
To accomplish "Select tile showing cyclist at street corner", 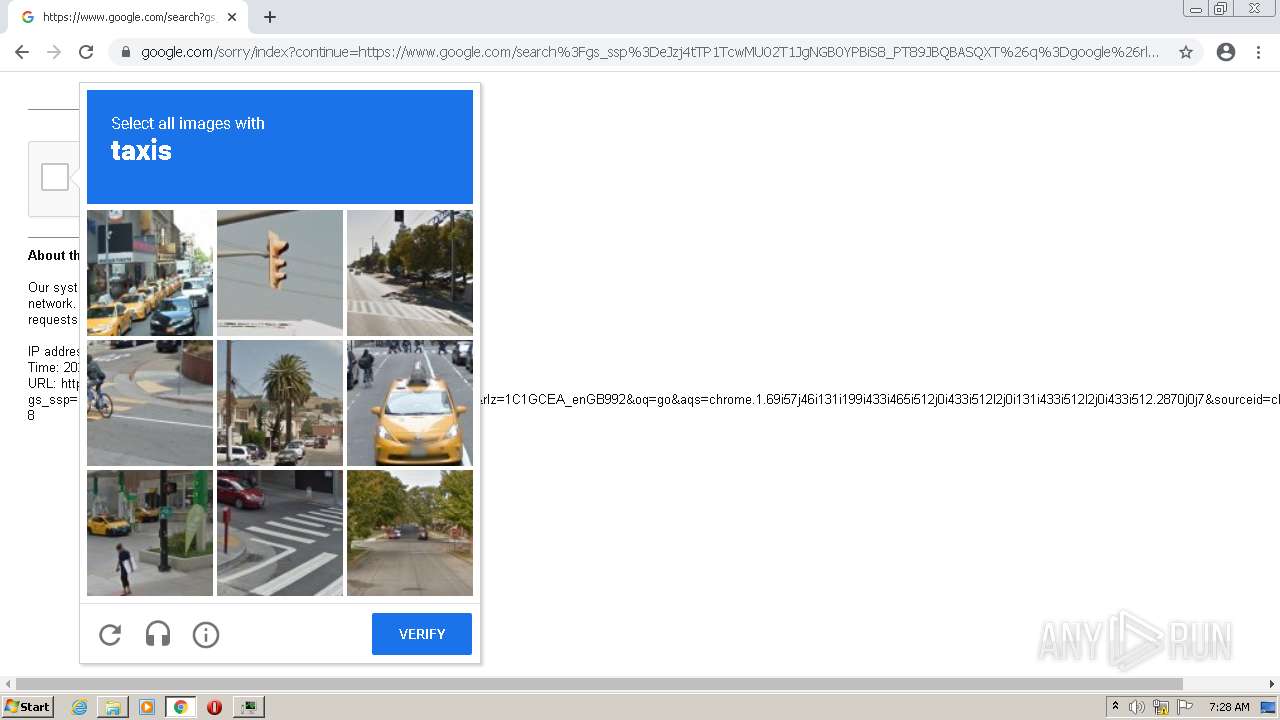I will coord(150,403).
